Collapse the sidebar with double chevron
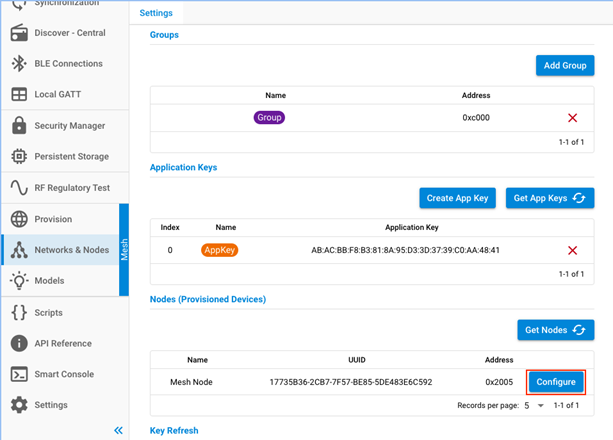Screen dimensions: 613x440 118,430
